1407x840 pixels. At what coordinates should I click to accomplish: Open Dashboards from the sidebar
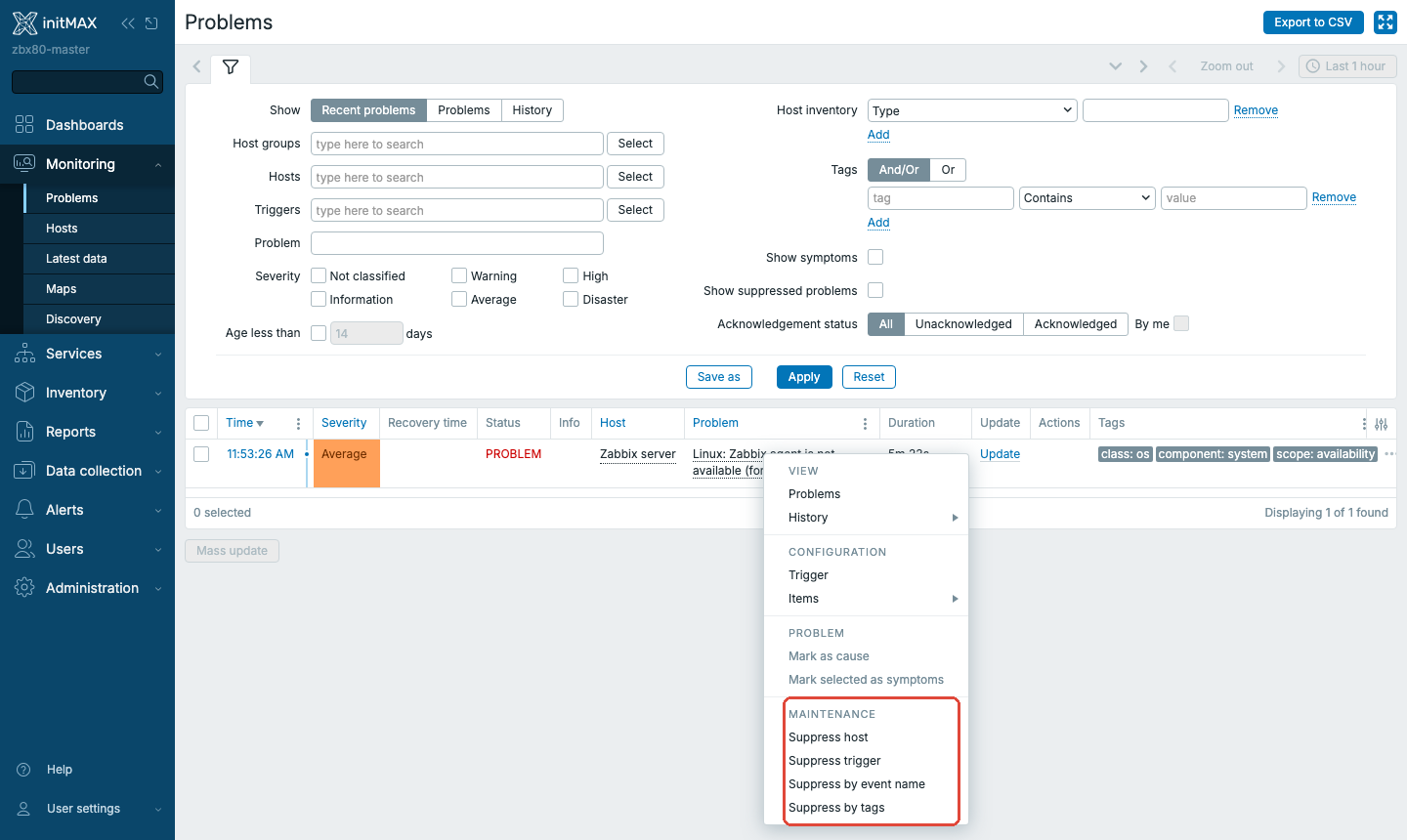(x=84, y=125)
